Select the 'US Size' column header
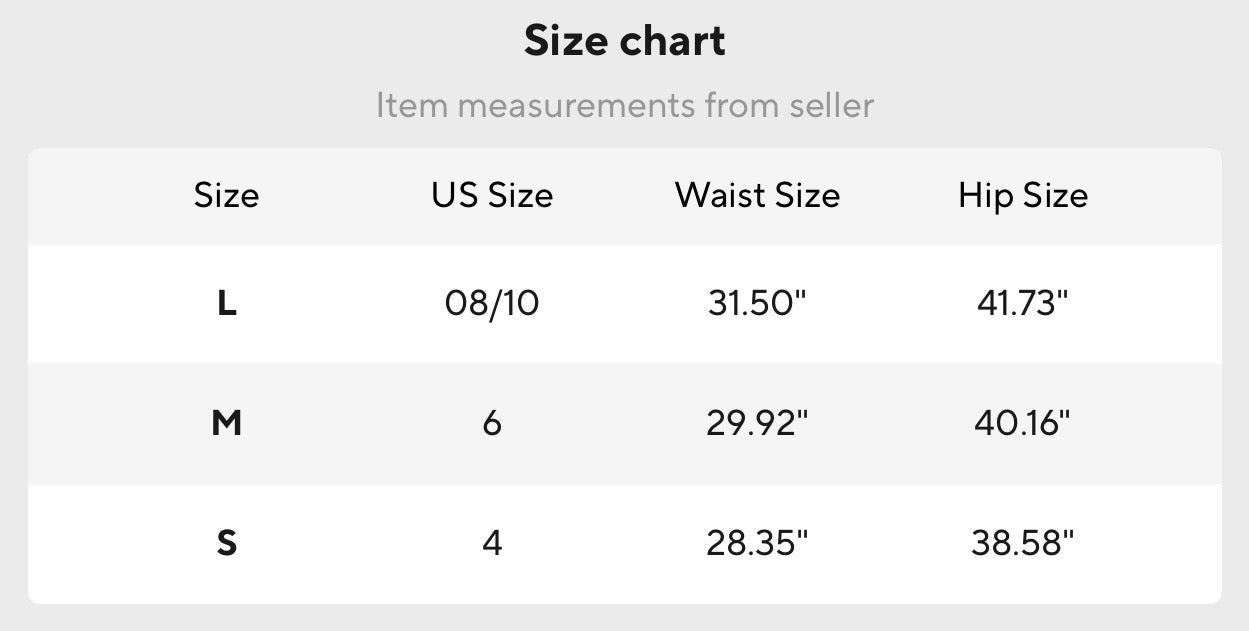Viewport: 1249px width, 631px height. (x=492, y=195)
